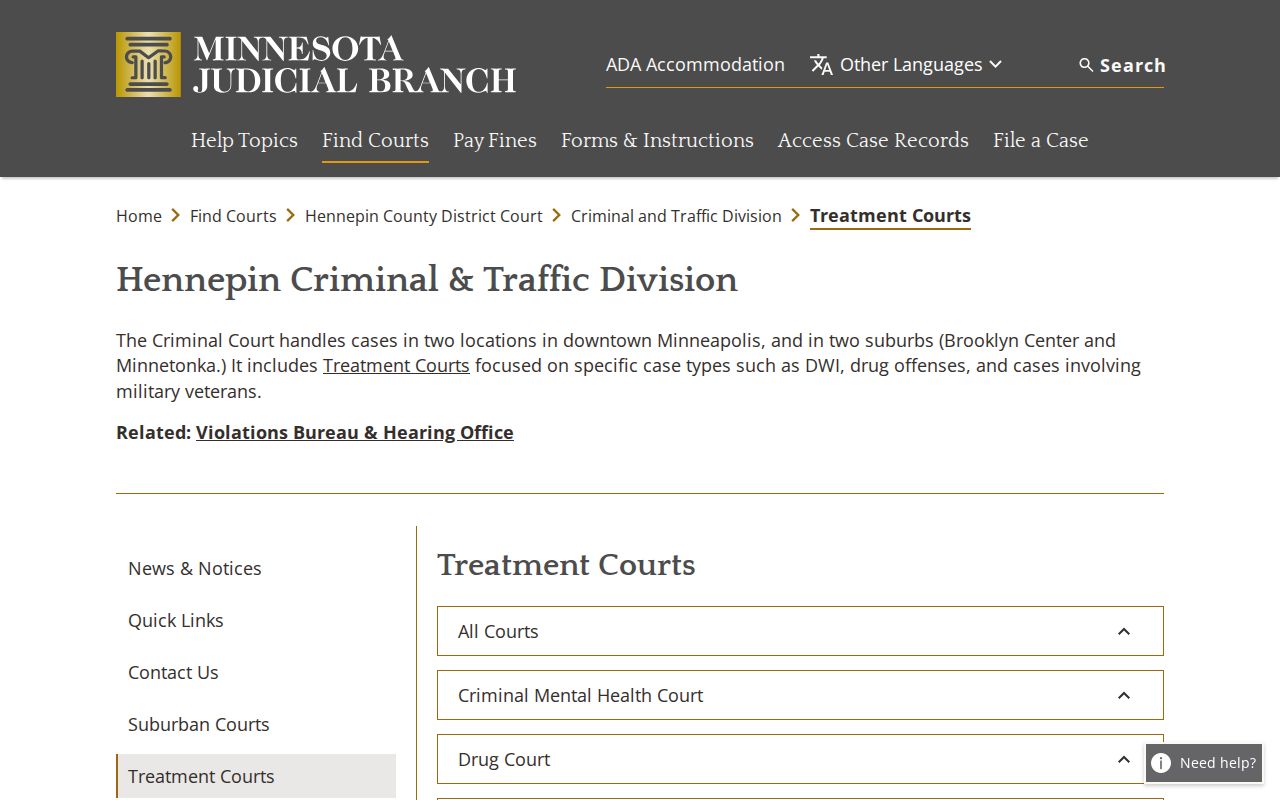This screenshot has width=1280, height=800.
Task: Click the Minnesota Judicial Branch pillar logo
Action: 148,64
